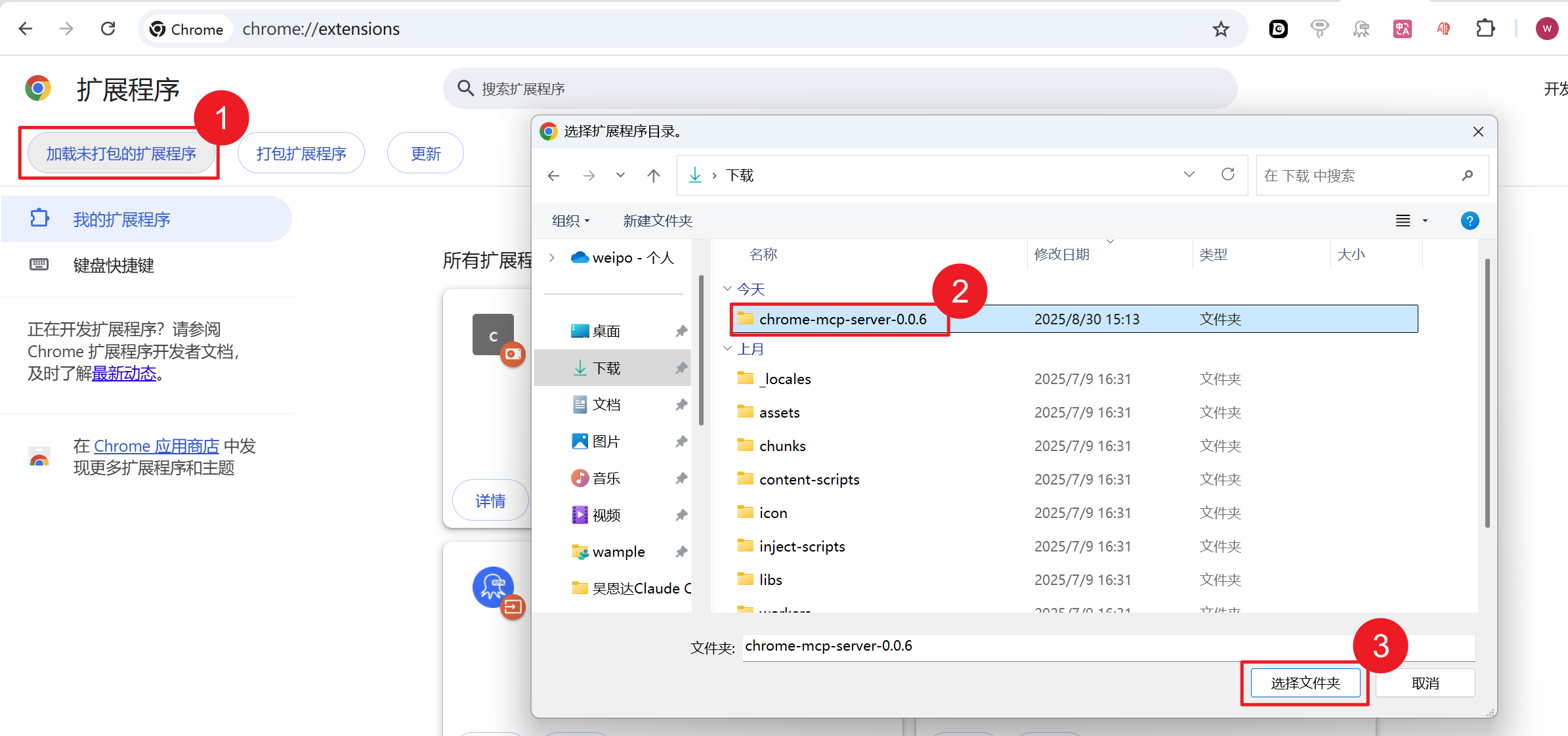The width and height of the screenshot is (1568, 736).
Task: Select the chrome-mcp-server-0.0.6 folder
Action: pyautogui.click(x=842, y=319)
